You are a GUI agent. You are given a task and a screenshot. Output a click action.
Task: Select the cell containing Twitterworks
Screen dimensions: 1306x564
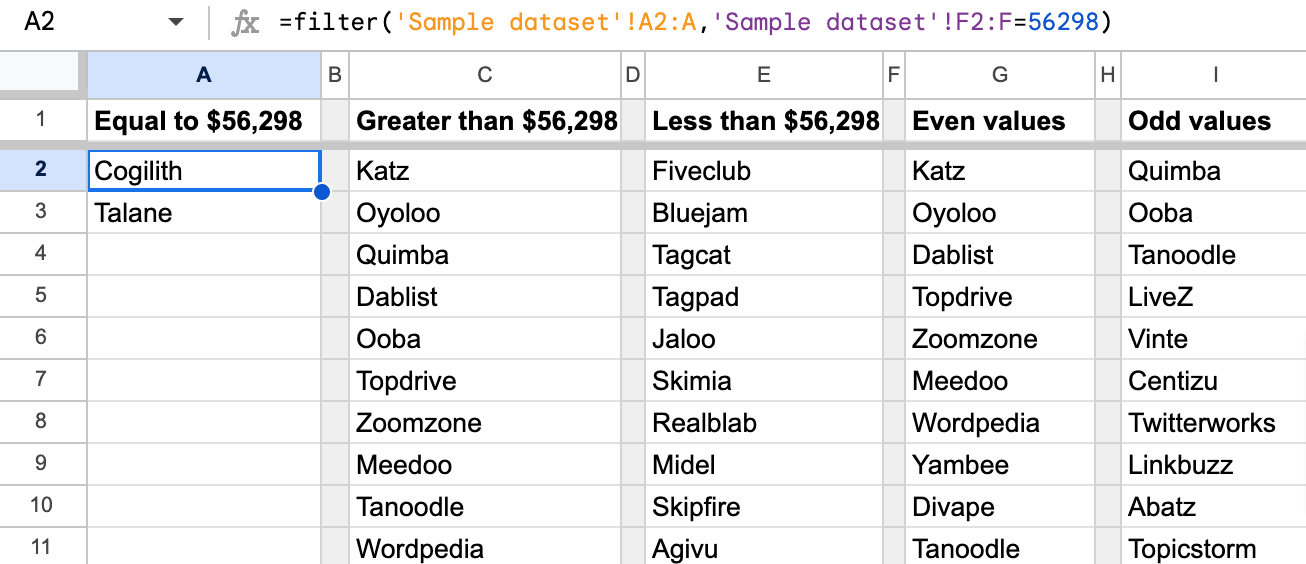[1215, 422]
